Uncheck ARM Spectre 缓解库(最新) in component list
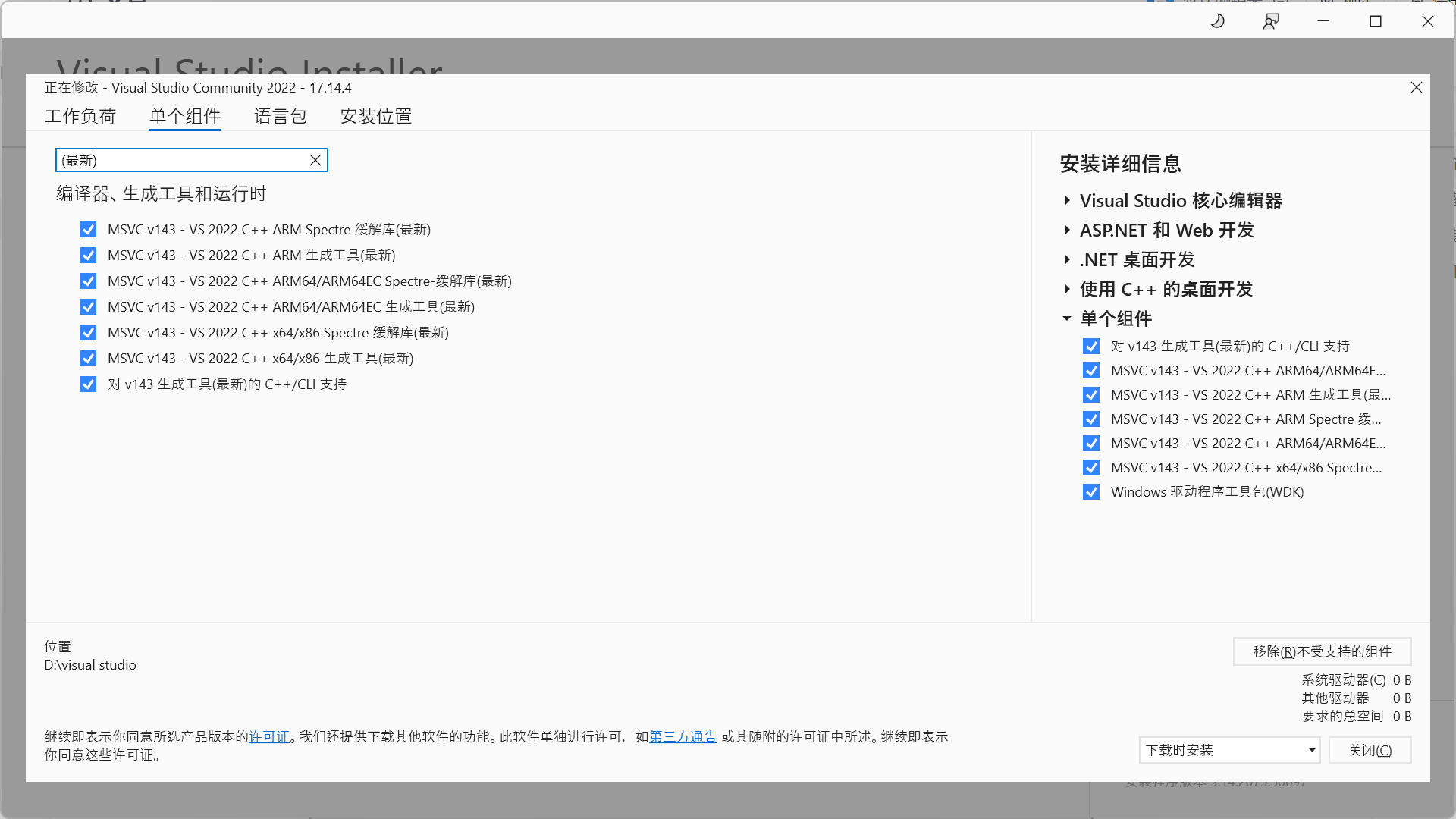This screenshot has width=1456, height=819. [x=88, y=230]
